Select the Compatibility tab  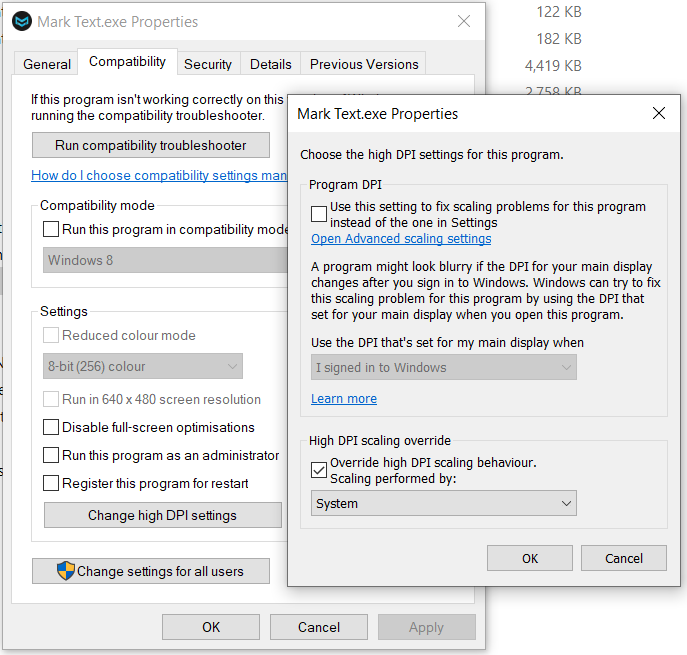click(127, 62)
